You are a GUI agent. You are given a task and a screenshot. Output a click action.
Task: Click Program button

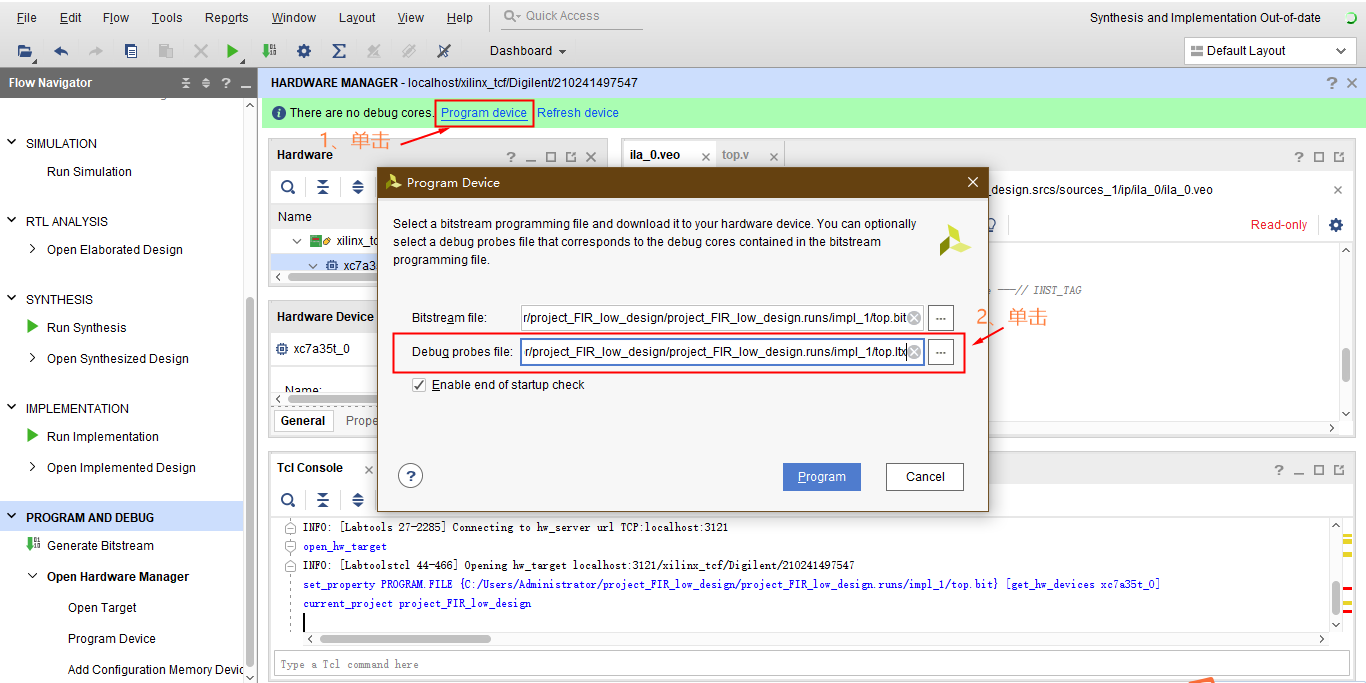tap(822, 477)
